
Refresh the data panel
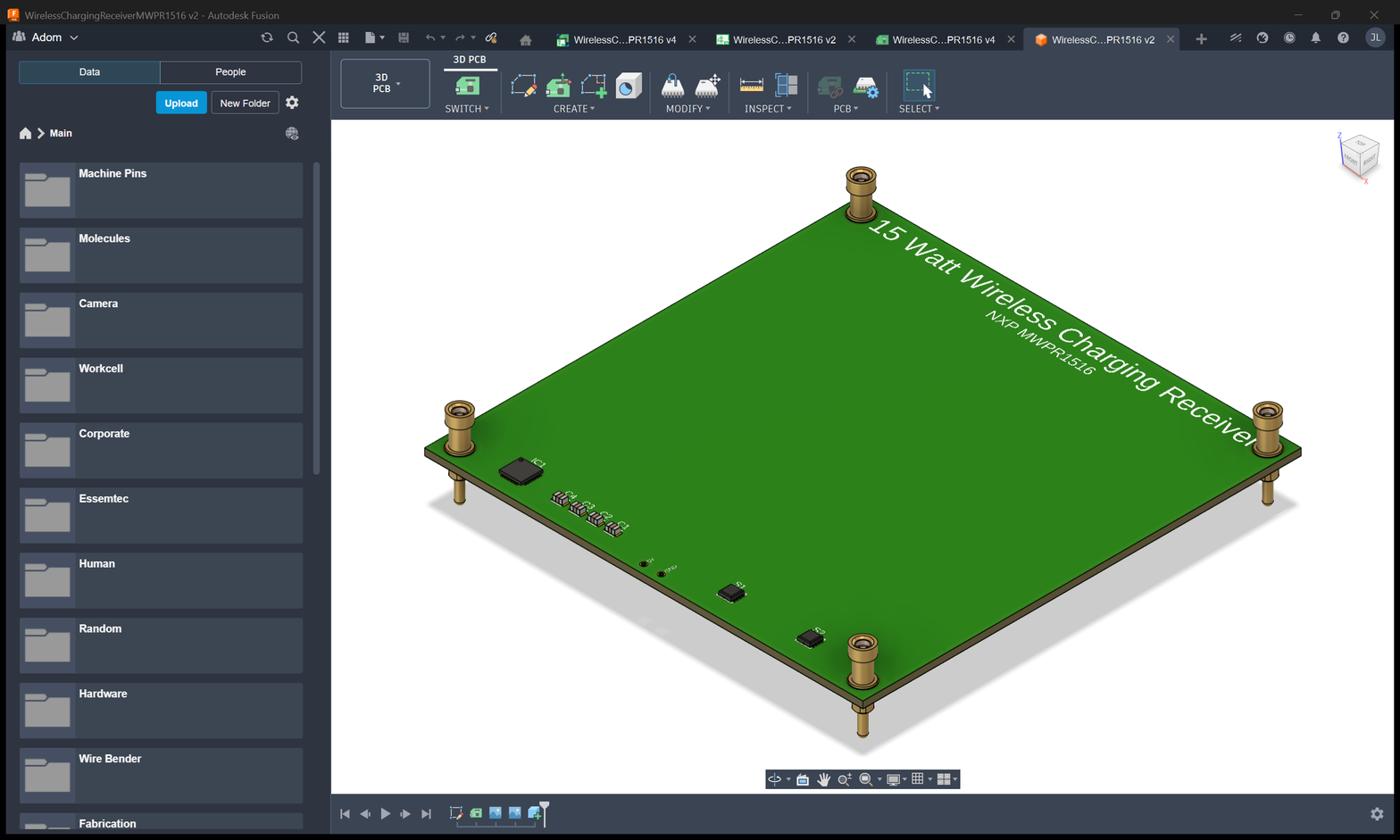click(266, 37)
